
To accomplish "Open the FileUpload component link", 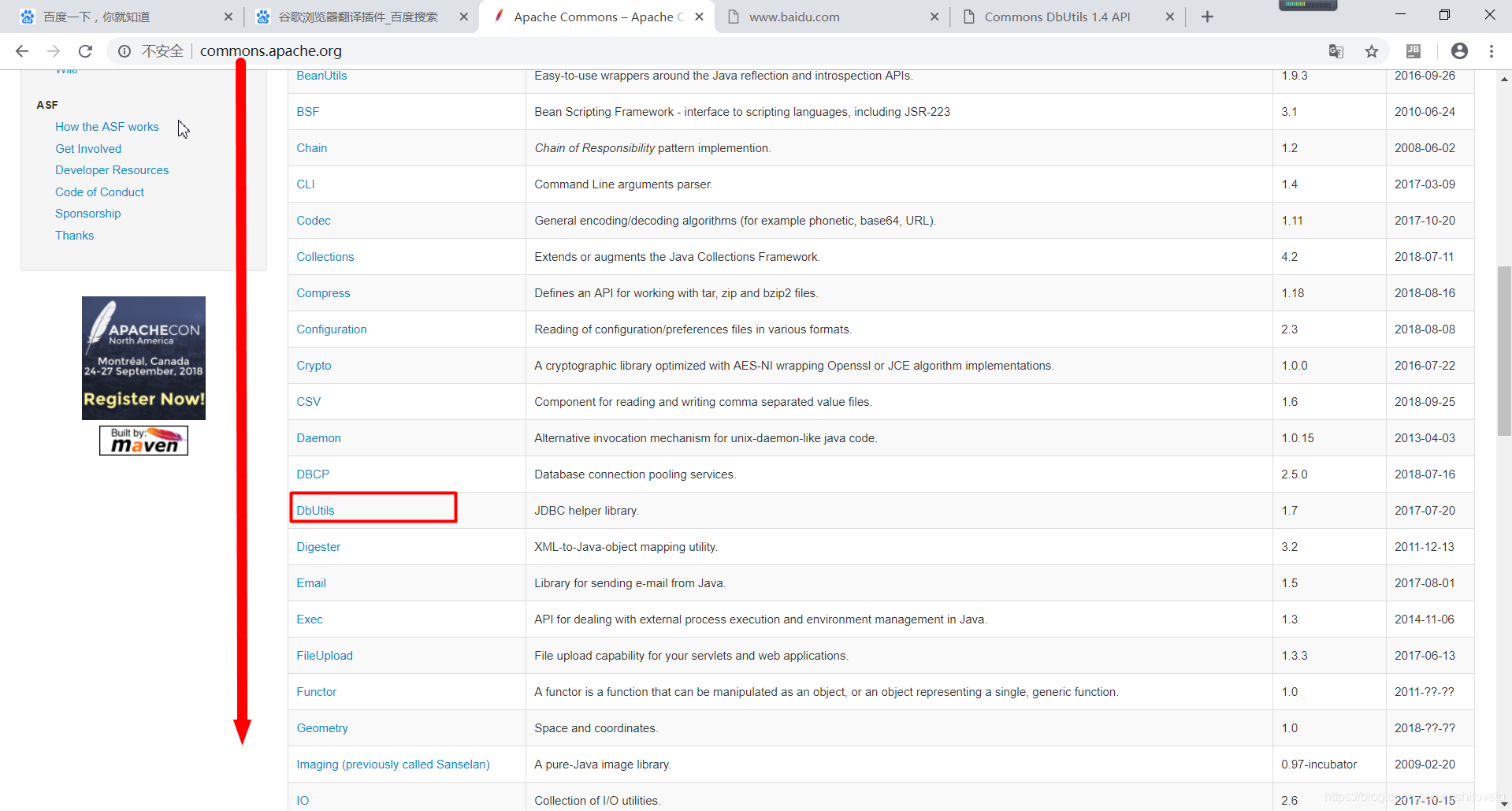I will (x=325, y=656).
